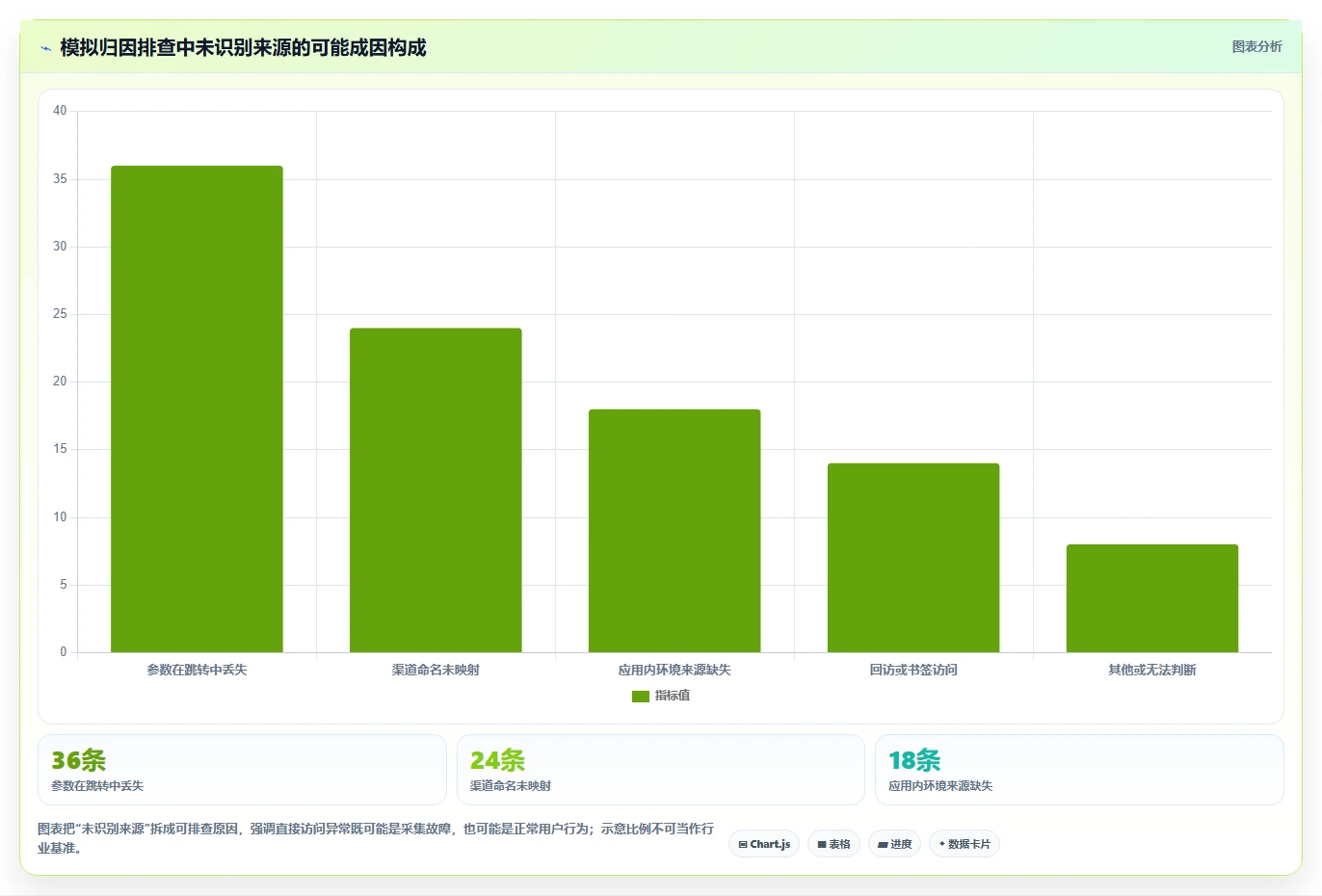This screenshot has width=1322, height=896.
Task: Click the chart icon beside the title
Action: pos(45,48)
